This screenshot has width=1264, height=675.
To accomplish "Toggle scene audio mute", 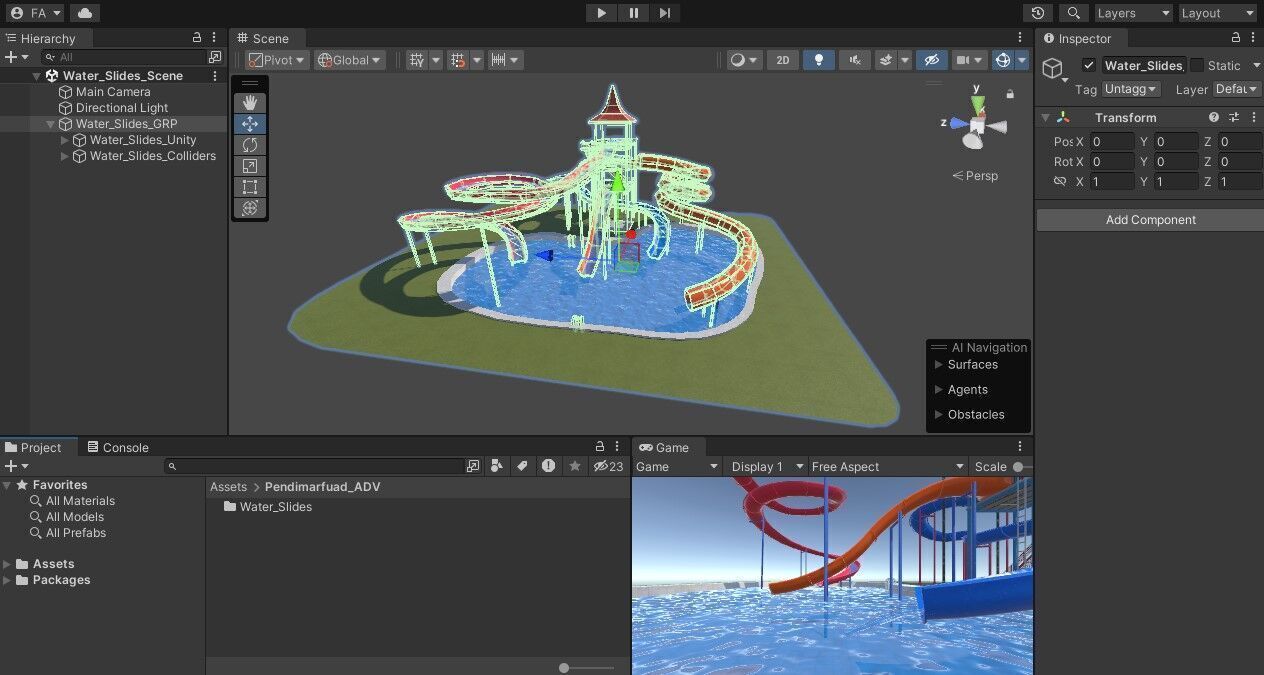I will click(855, 60).
